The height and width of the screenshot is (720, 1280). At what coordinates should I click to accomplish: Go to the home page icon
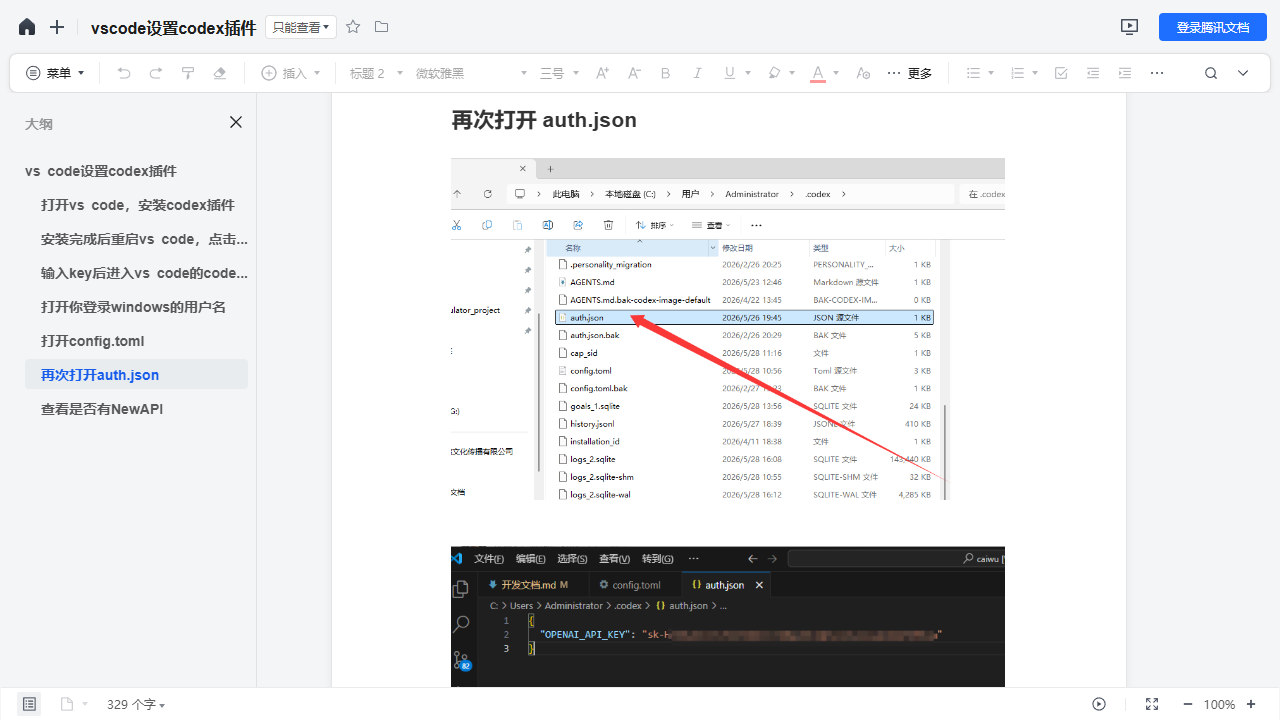27,27
